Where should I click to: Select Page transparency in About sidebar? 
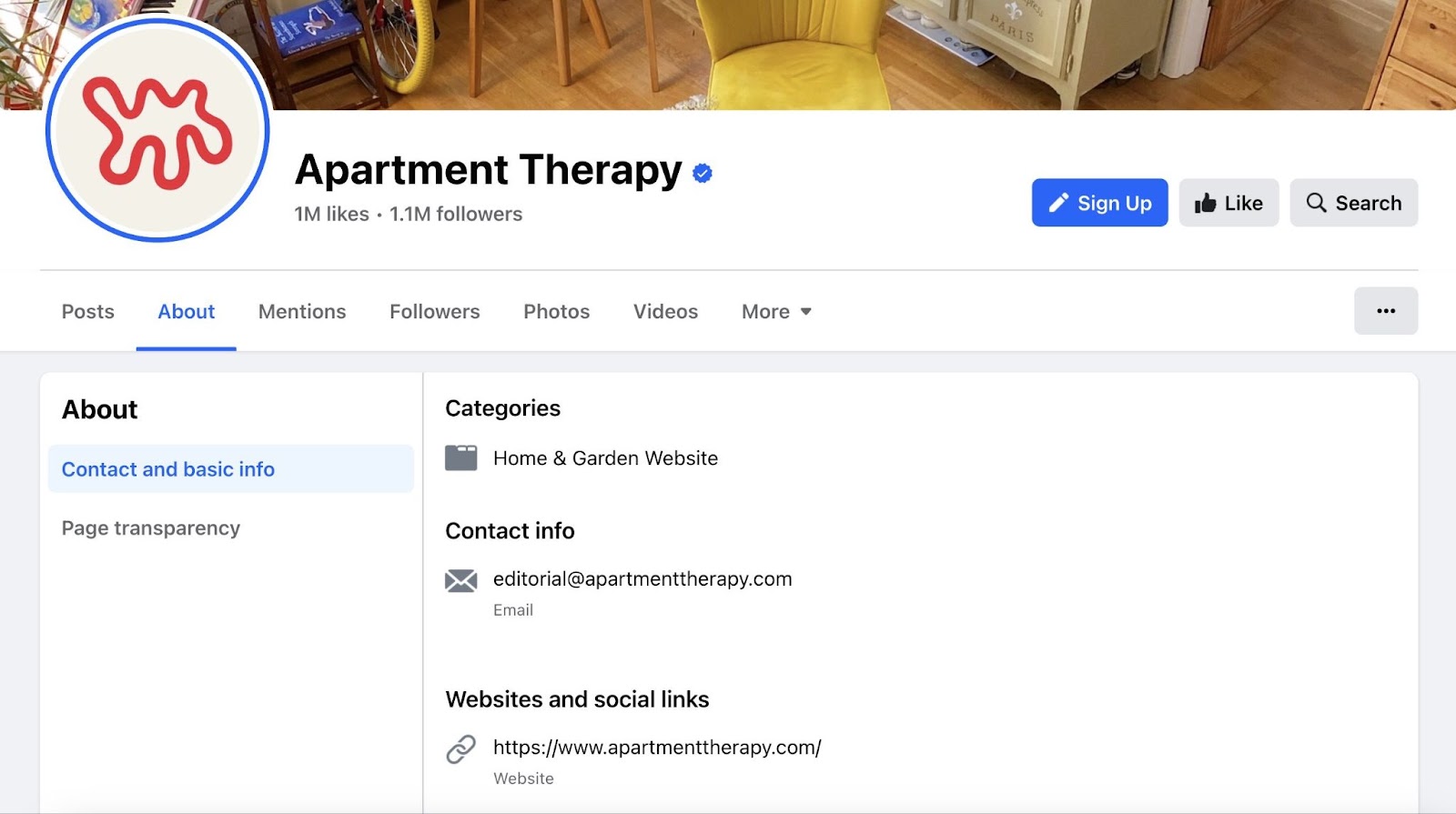[151, 528]
